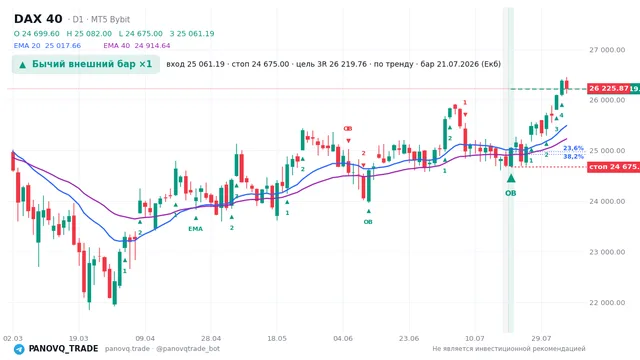The height and width of the screenshot is (360, 640).
Task: Select the high value H 25 082.00
Action: (89, 34)
